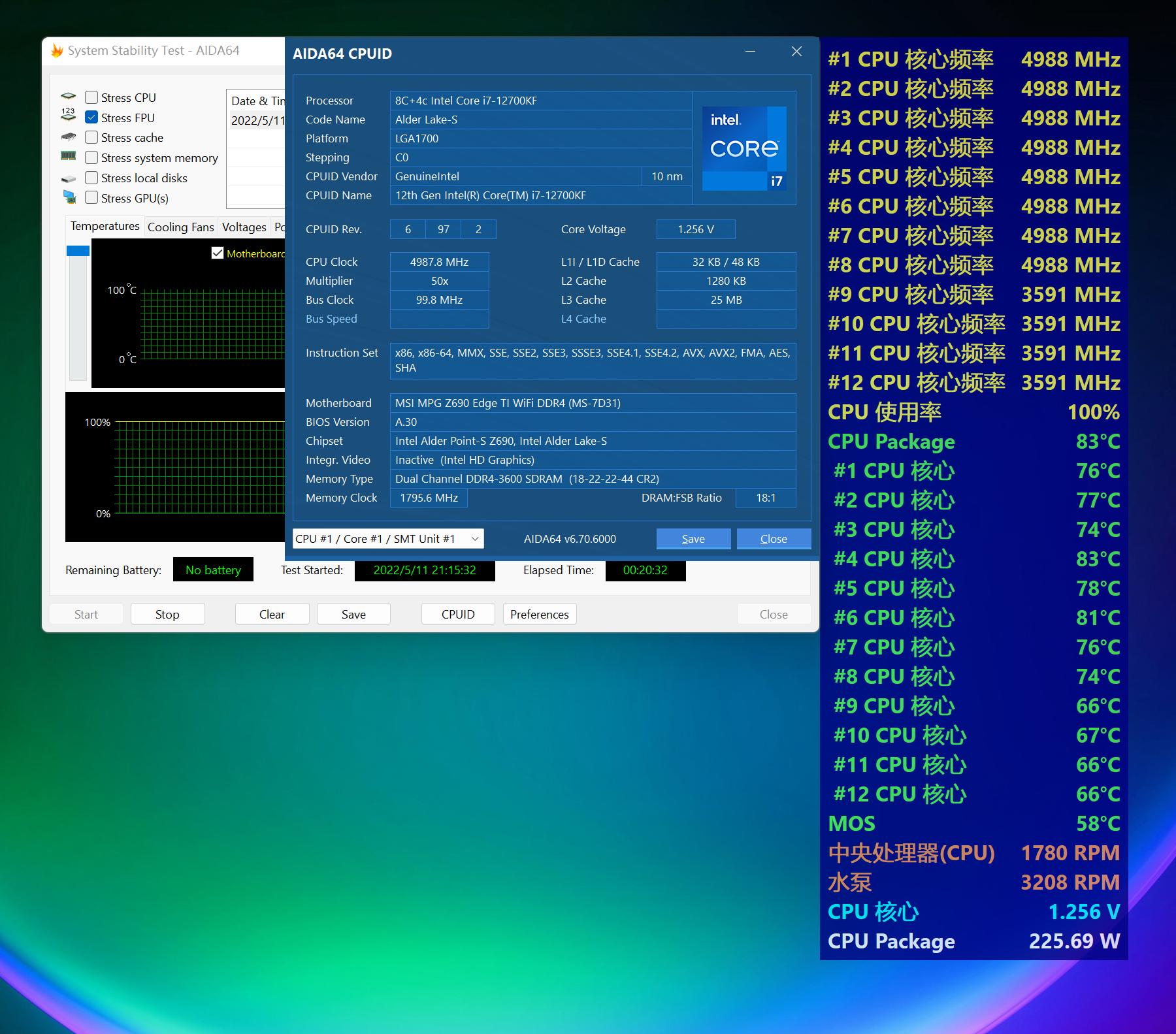Click Save in the CPUID dialog

(693, 539)
